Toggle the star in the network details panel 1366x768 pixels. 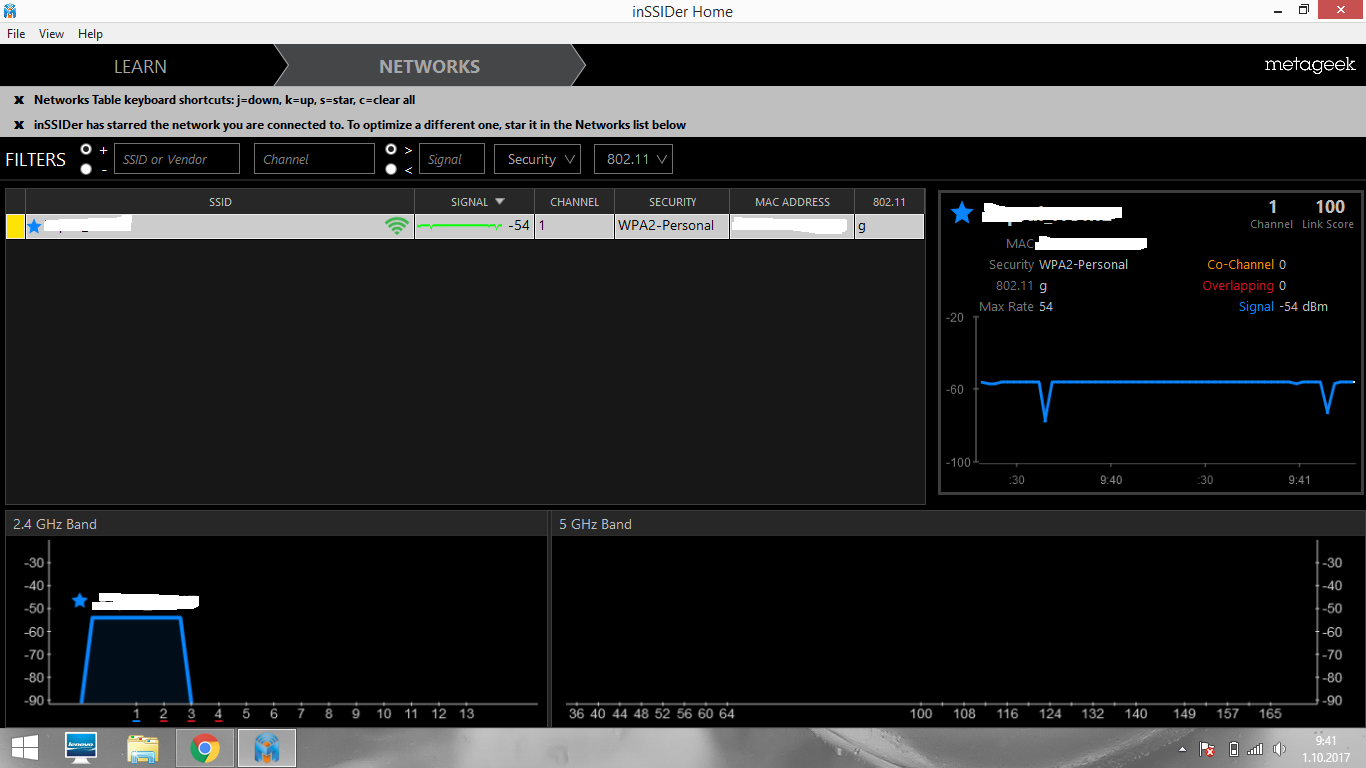[962, 212]
